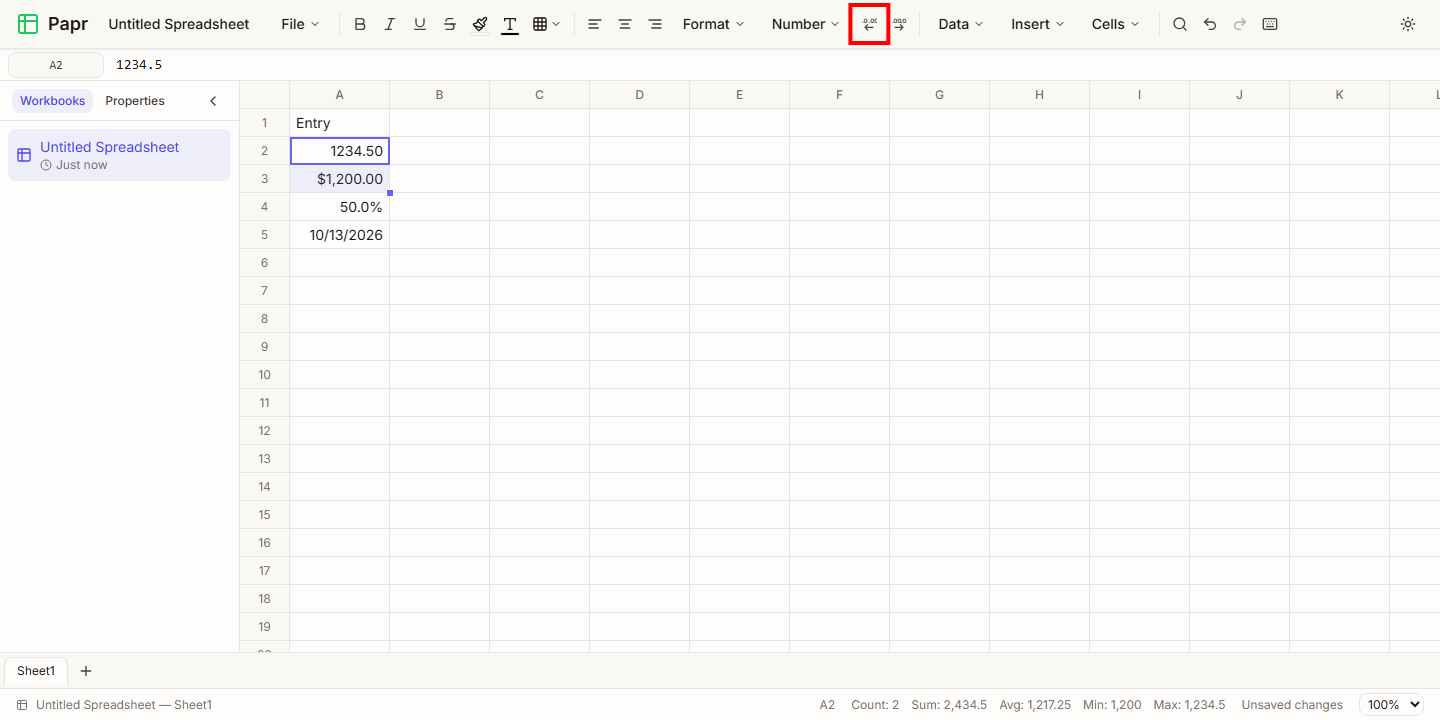The height and width of the screenshot is (720, 1440).
Task: Open the Data menu
Action: [960, 24]
